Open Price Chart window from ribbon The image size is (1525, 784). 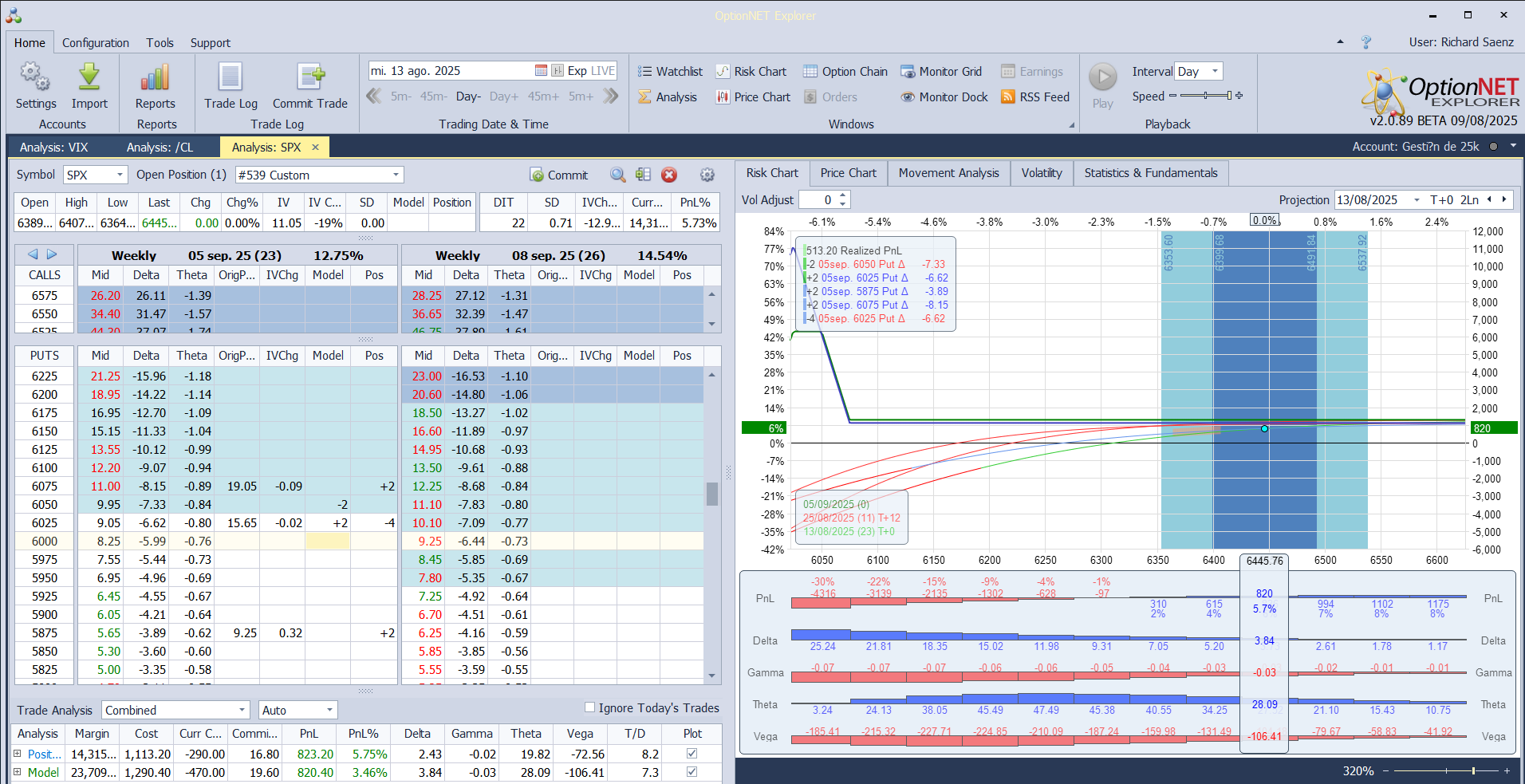[753, 97]
